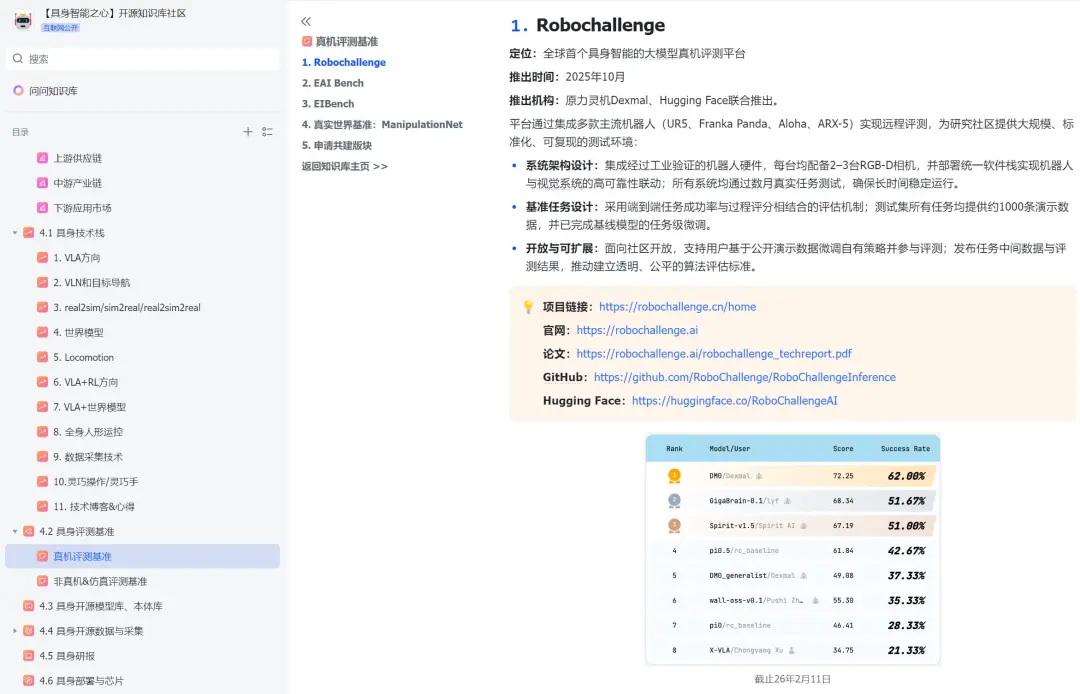
Task: Click the icon beside 4. 世界模型
Action: [42, 332]
